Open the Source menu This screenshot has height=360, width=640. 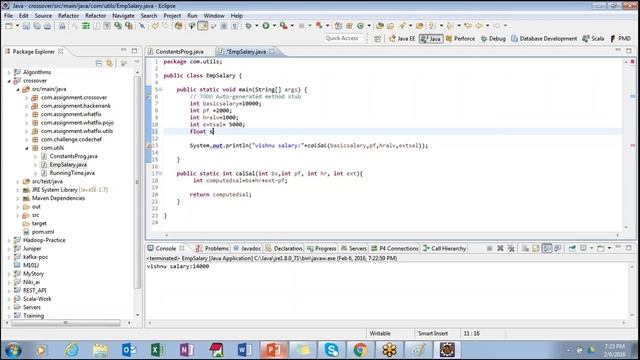[x=43, y=16]
